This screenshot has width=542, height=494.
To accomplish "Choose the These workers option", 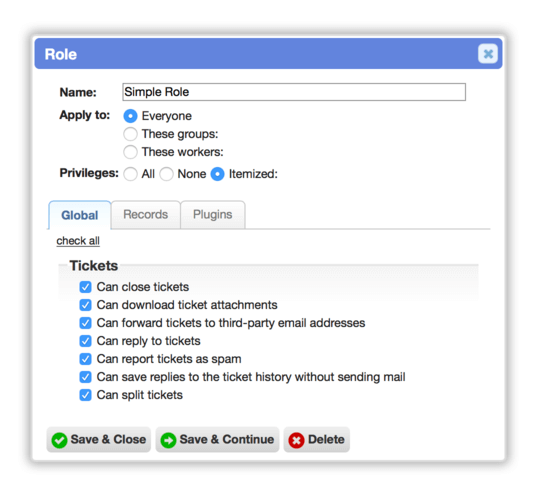I will (130, 152).
